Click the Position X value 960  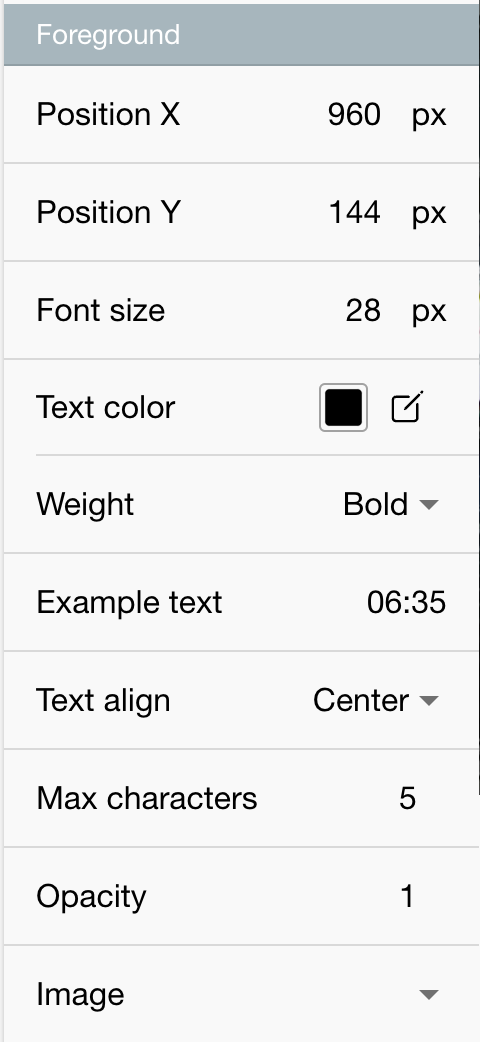pos(354,115)
